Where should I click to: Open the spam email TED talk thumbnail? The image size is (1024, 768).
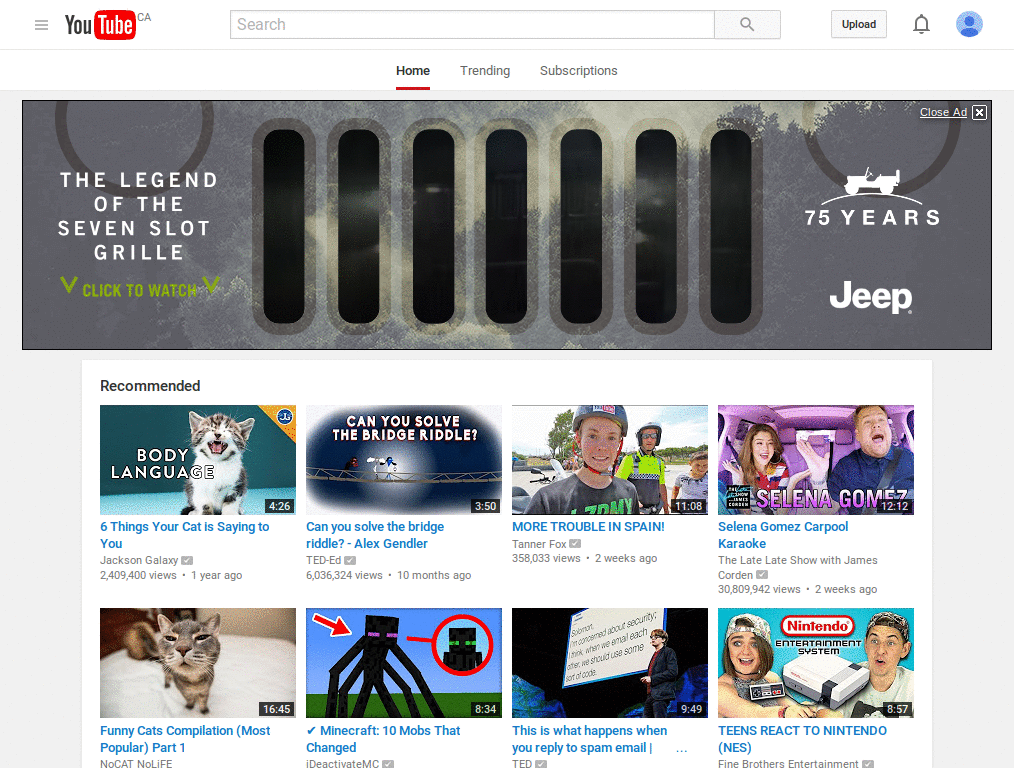(610, 663)
